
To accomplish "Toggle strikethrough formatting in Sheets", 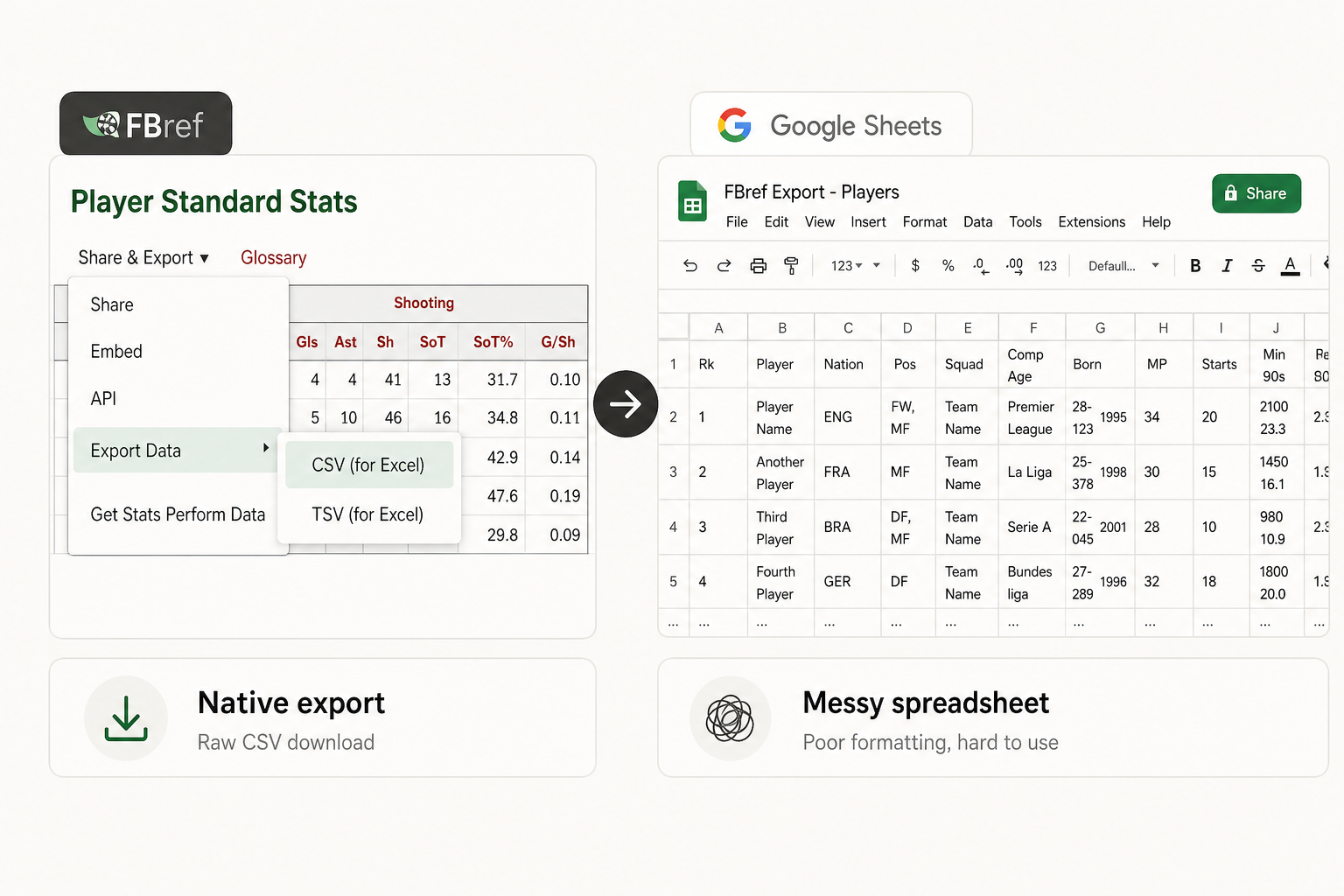I will 1258,266.
